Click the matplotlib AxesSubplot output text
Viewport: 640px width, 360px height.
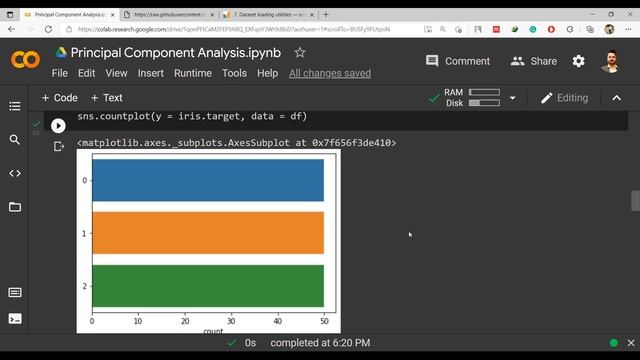(x=237, y=143)
